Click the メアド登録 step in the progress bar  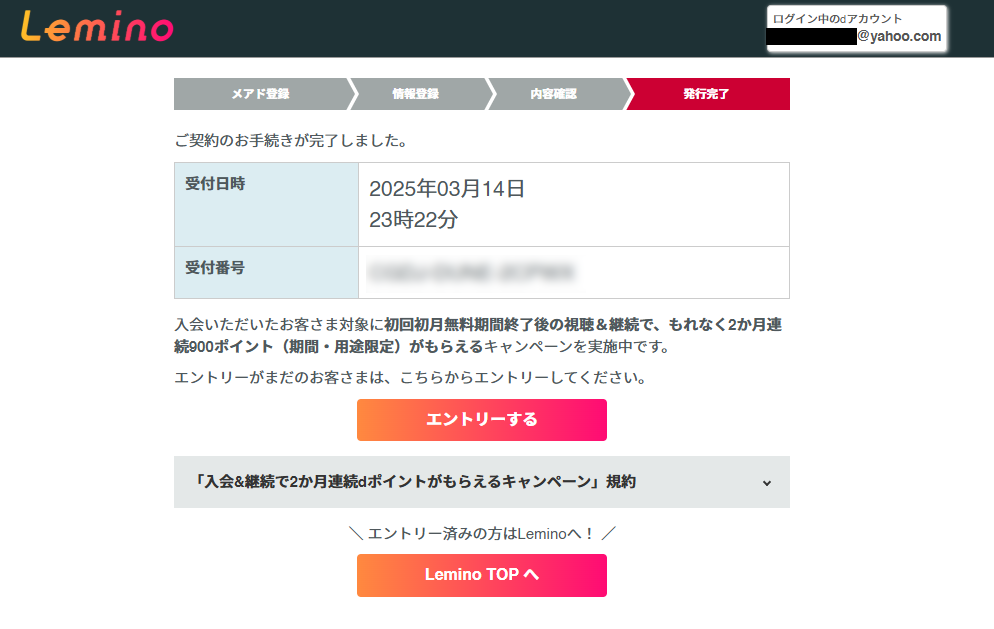pyautogui.click(x=258, y=94)
